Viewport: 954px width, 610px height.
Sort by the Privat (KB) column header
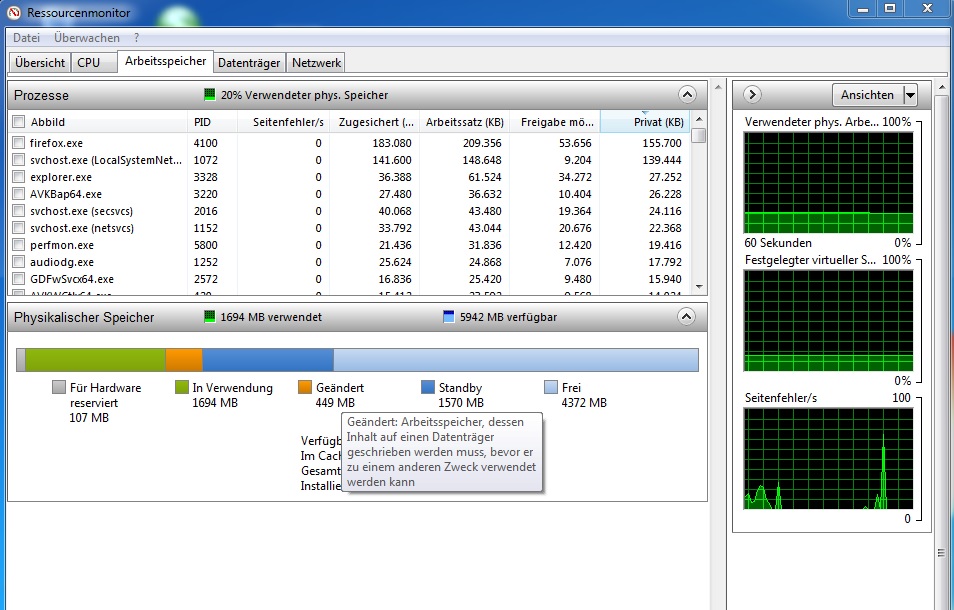[646, 122]
